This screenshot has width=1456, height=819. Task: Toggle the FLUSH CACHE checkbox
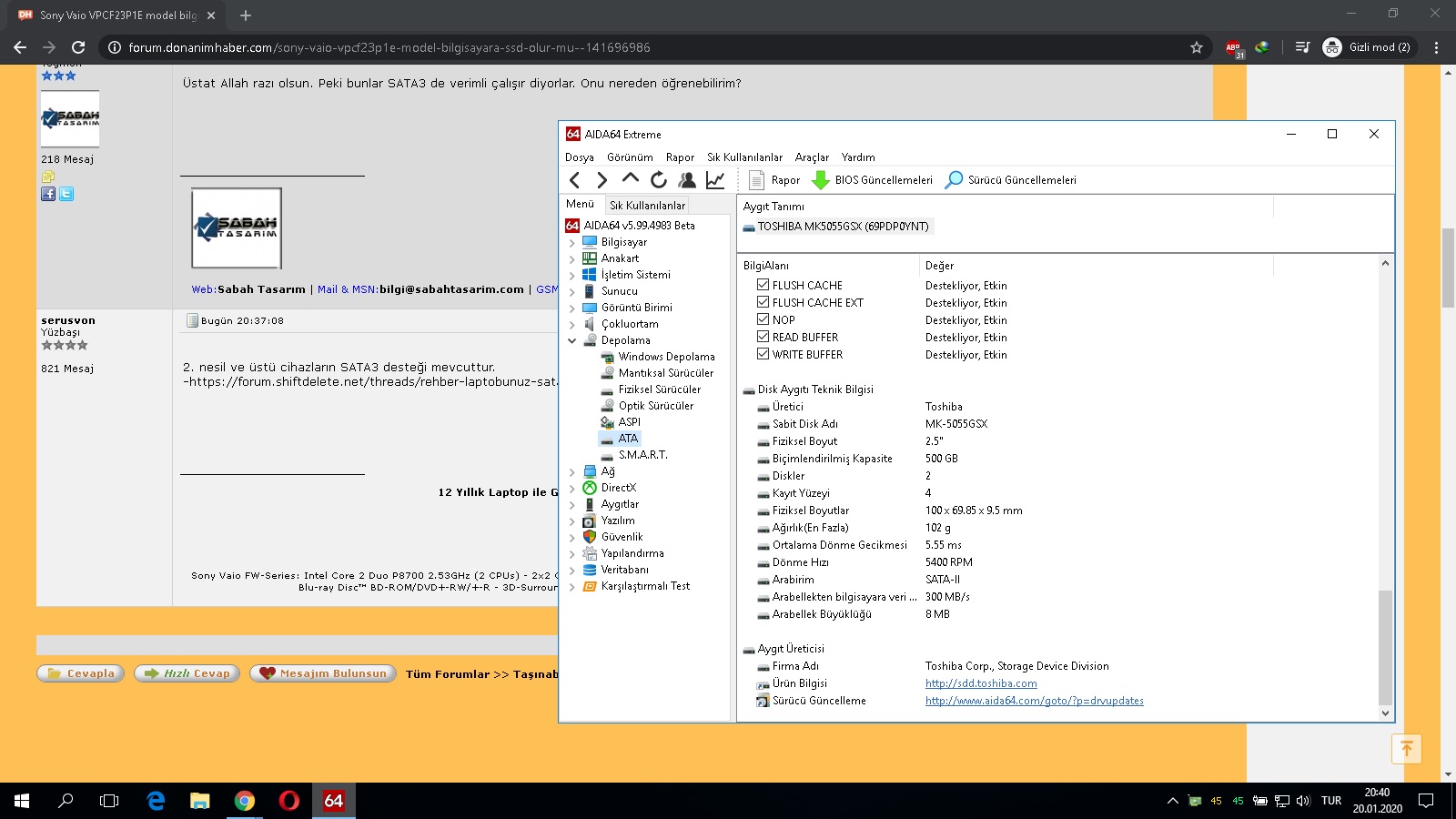point(763,285)
